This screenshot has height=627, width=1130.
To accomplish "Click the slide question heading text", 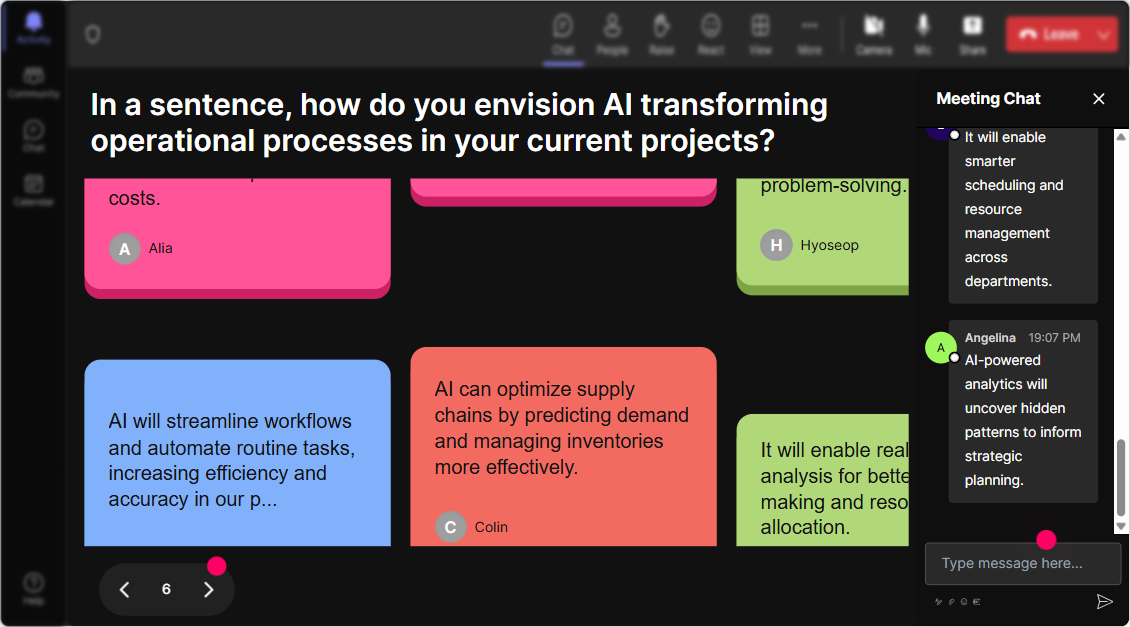I will point(459,123).
